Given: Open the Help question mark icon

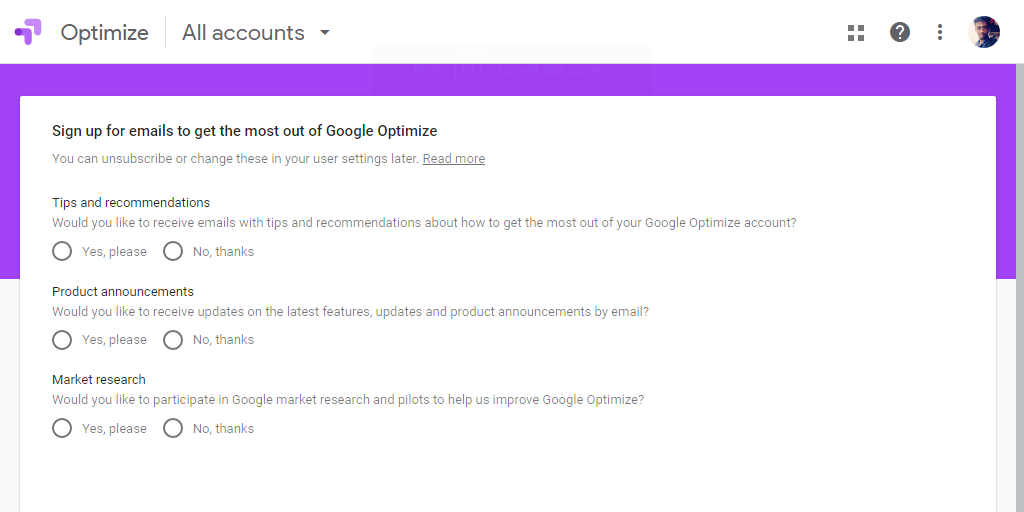Looking at the screenshot, I should [x=899, y=32].
